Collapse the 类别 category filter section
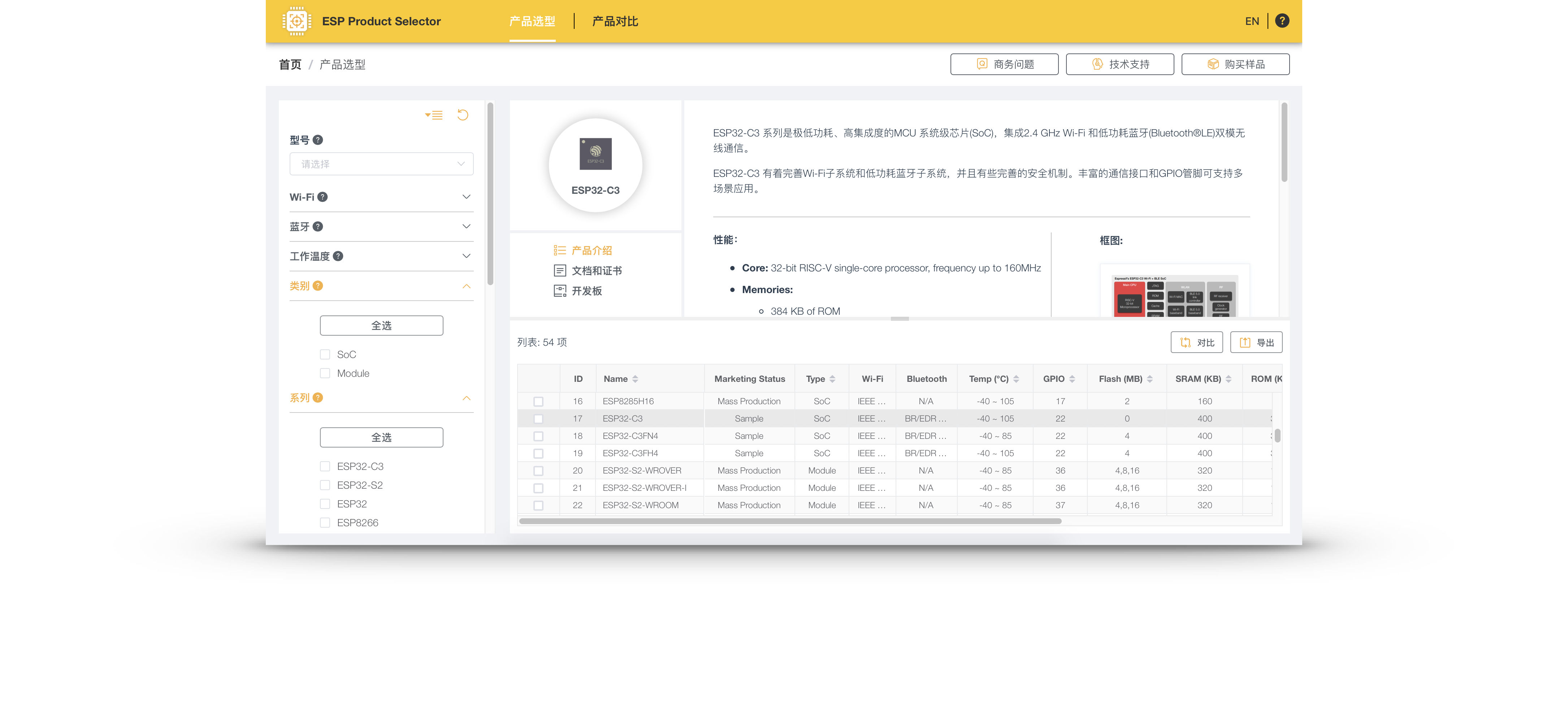Viewport: 1568px width, 711px height. point(466,286)
